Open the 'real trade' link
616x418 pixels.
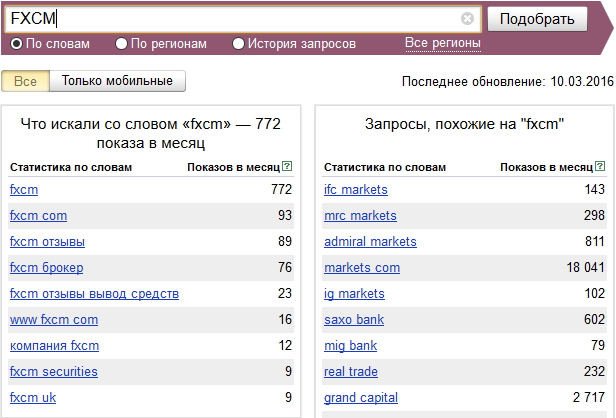[351, 372]
